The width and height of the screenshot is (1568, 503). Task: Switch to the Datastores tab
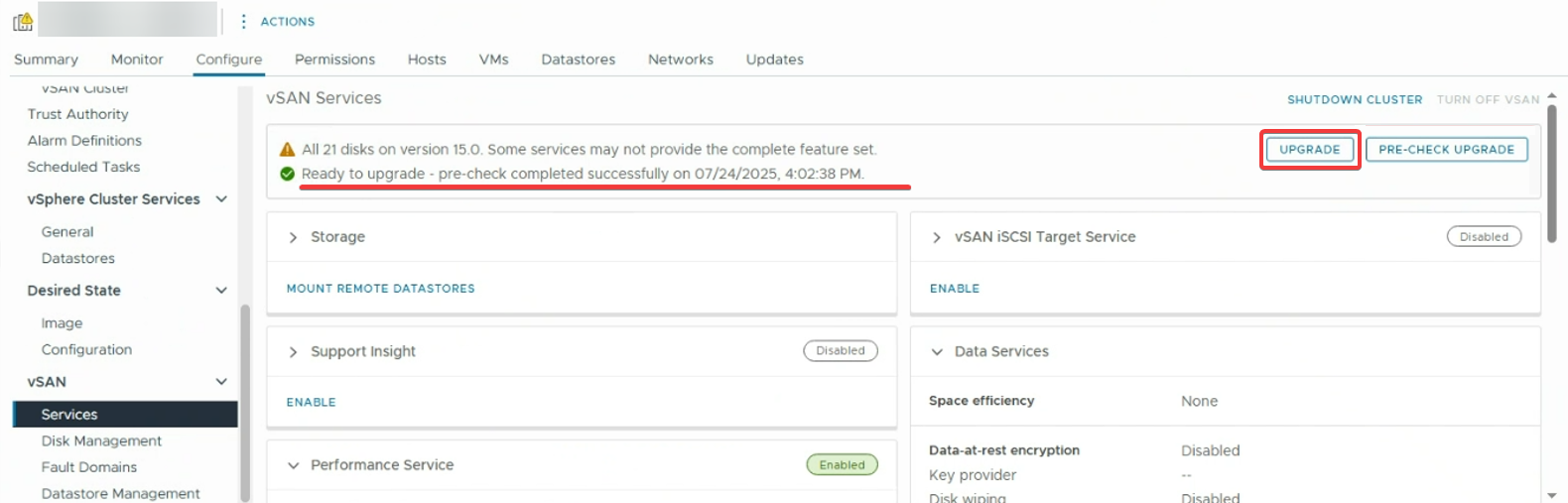(x=578, y=60)
